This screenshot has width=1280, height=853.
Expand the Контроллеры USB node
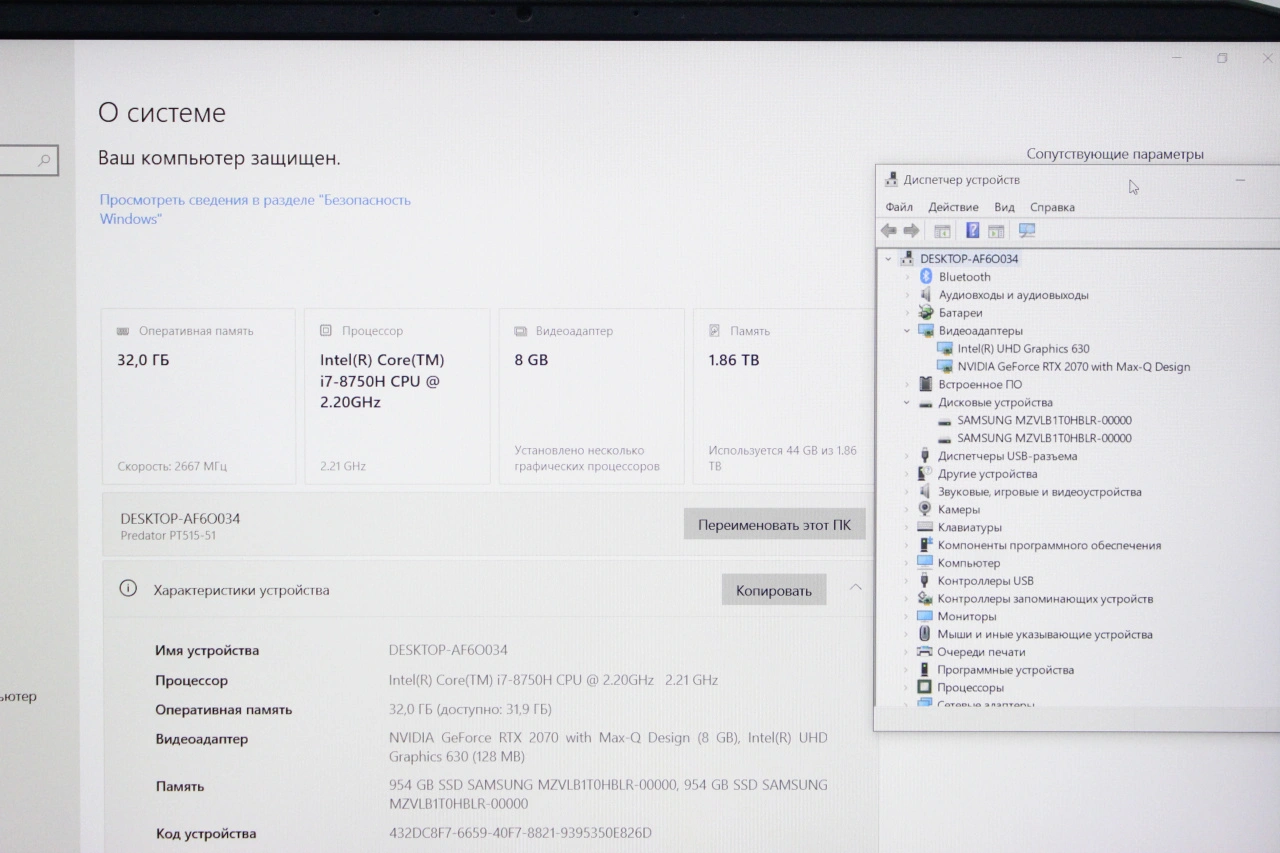click(x=907, y=581)
